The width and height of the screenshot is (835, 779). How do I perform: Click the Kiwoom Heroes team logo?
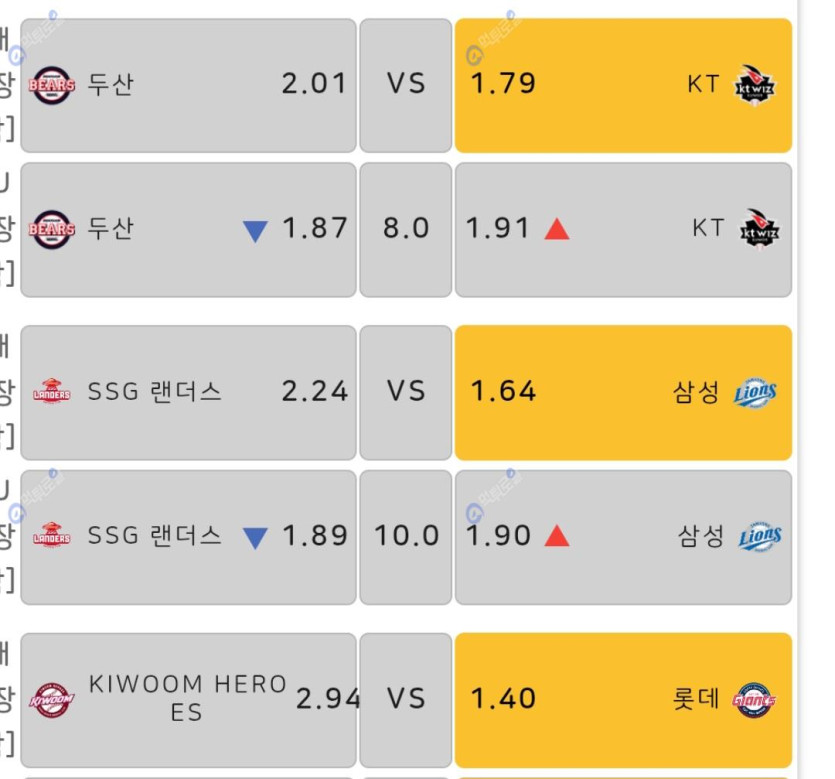click(x=52, y=699)
